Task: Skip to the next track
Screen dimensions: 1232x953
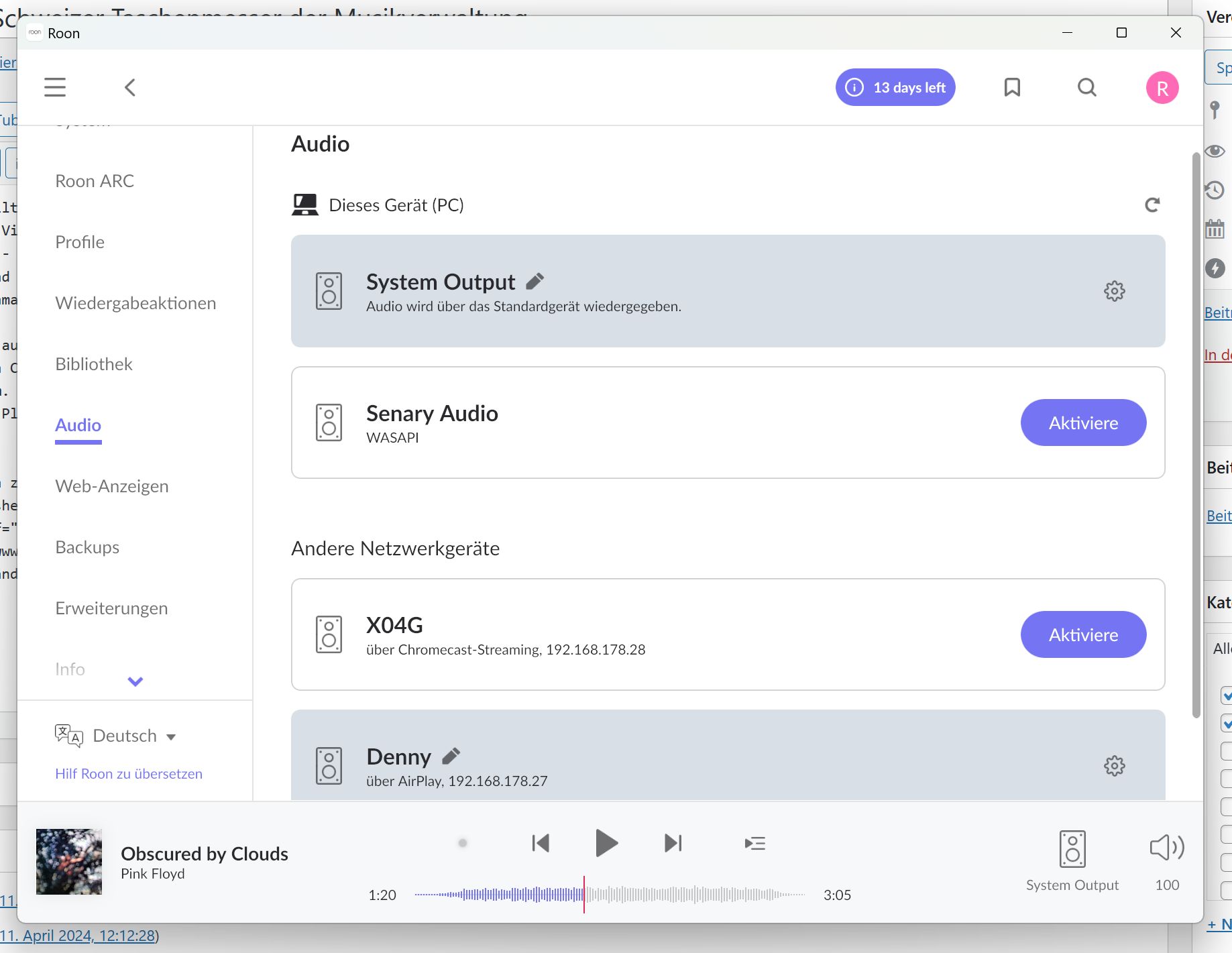Action: 673,843
